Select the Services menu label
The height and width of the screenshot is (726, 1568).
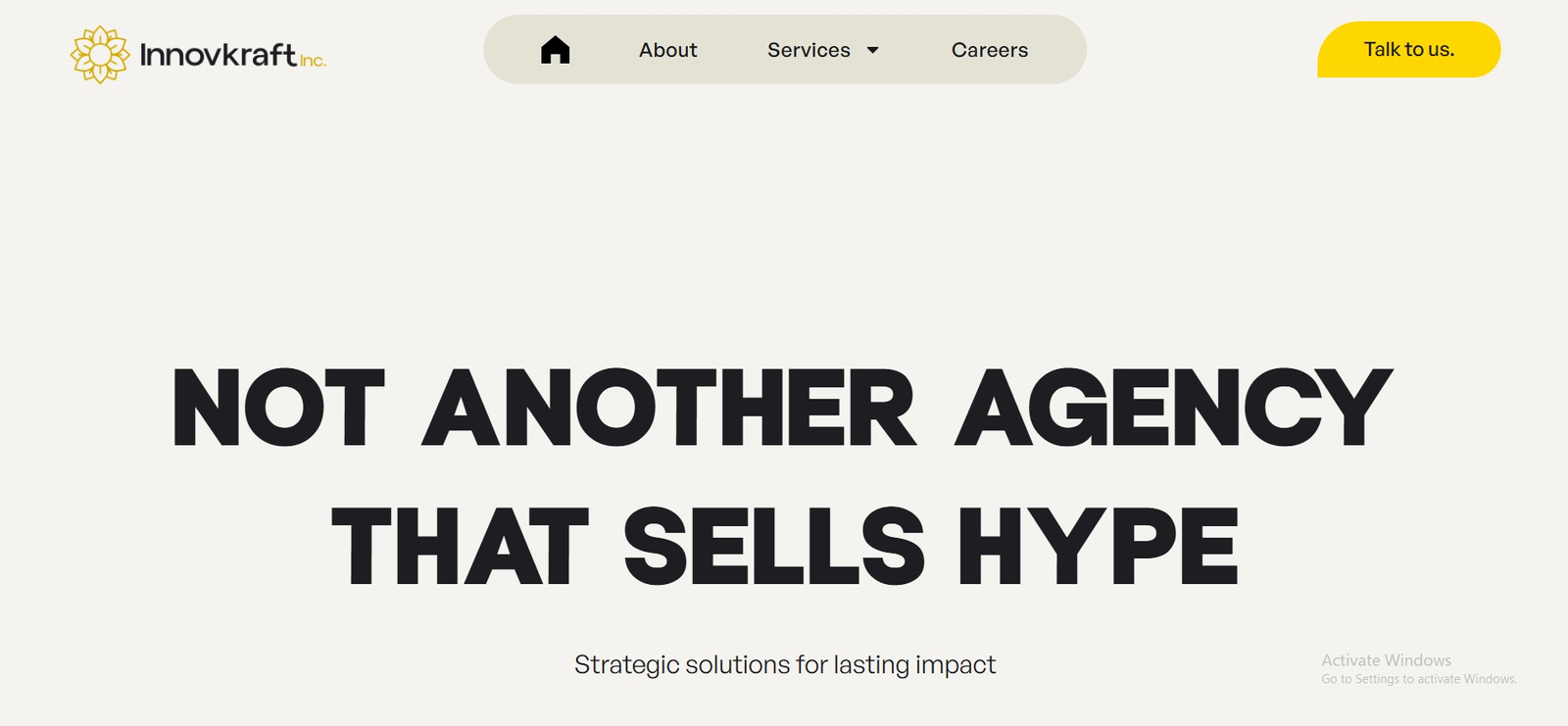[808, 50]
